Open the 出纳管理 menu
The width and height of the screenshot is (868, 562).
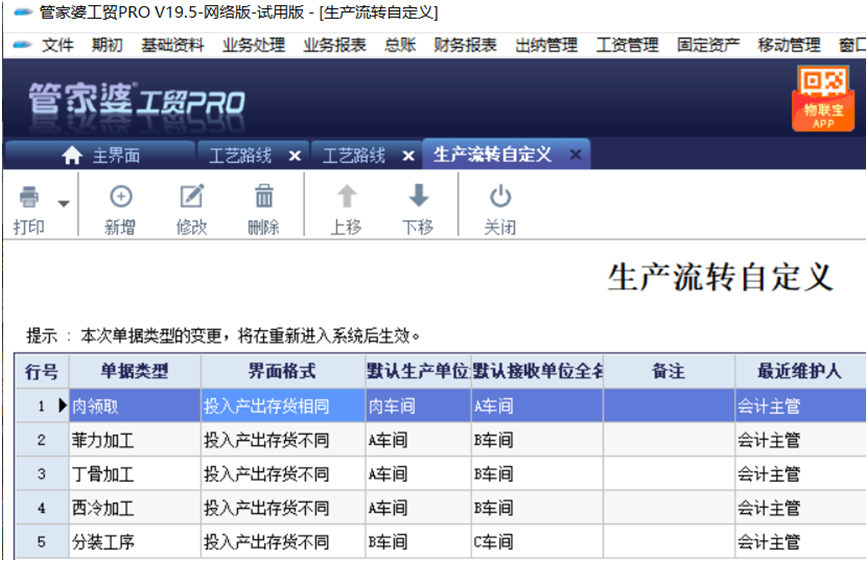(x=546, y=45)
